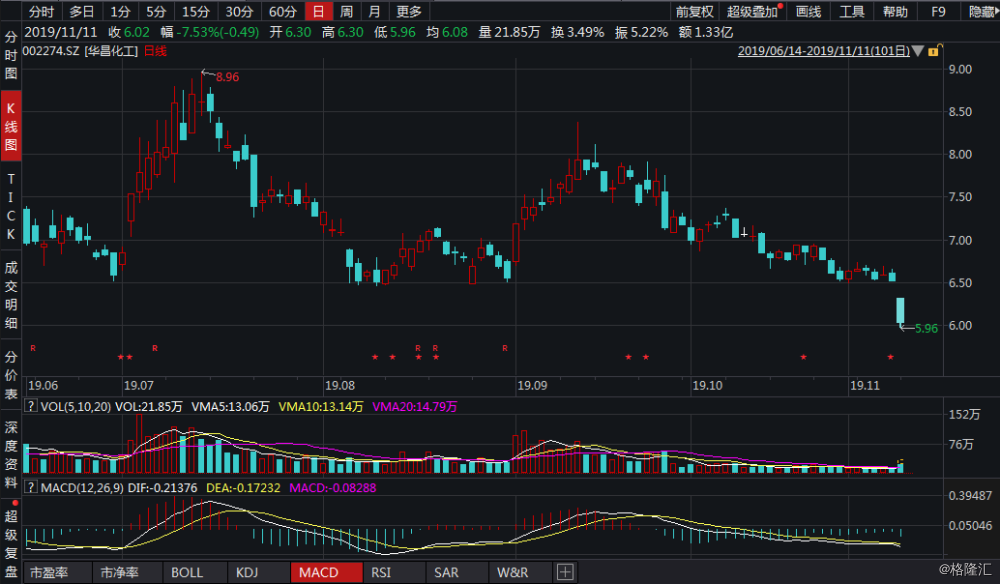Screen dimensions: 1000x584
Task: Select the 月 monthly period tab
Action: tap(374, 11)
